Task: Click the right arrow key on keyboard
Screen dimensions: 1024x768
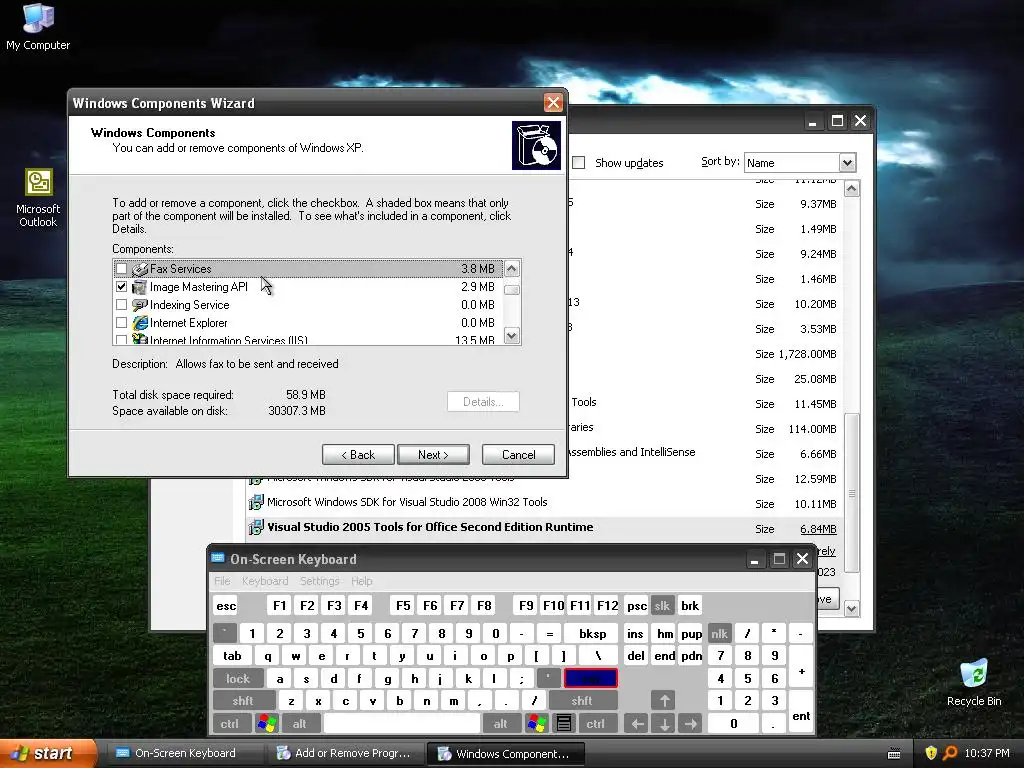Action: click(x=691, y=724)
